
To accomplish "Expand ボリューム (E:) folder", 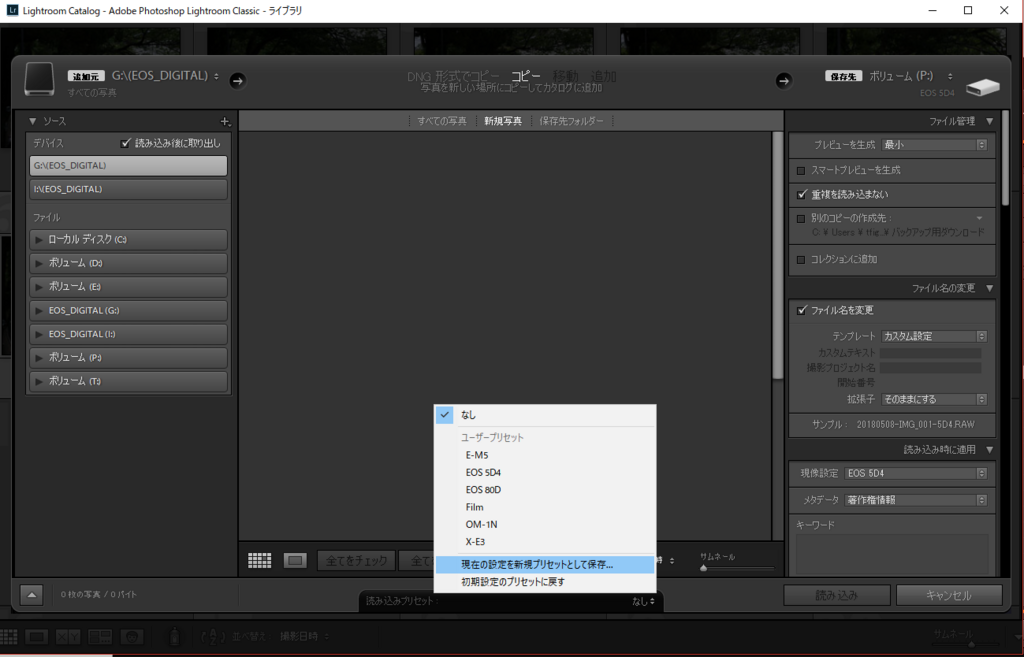I will tap(39, 287).
